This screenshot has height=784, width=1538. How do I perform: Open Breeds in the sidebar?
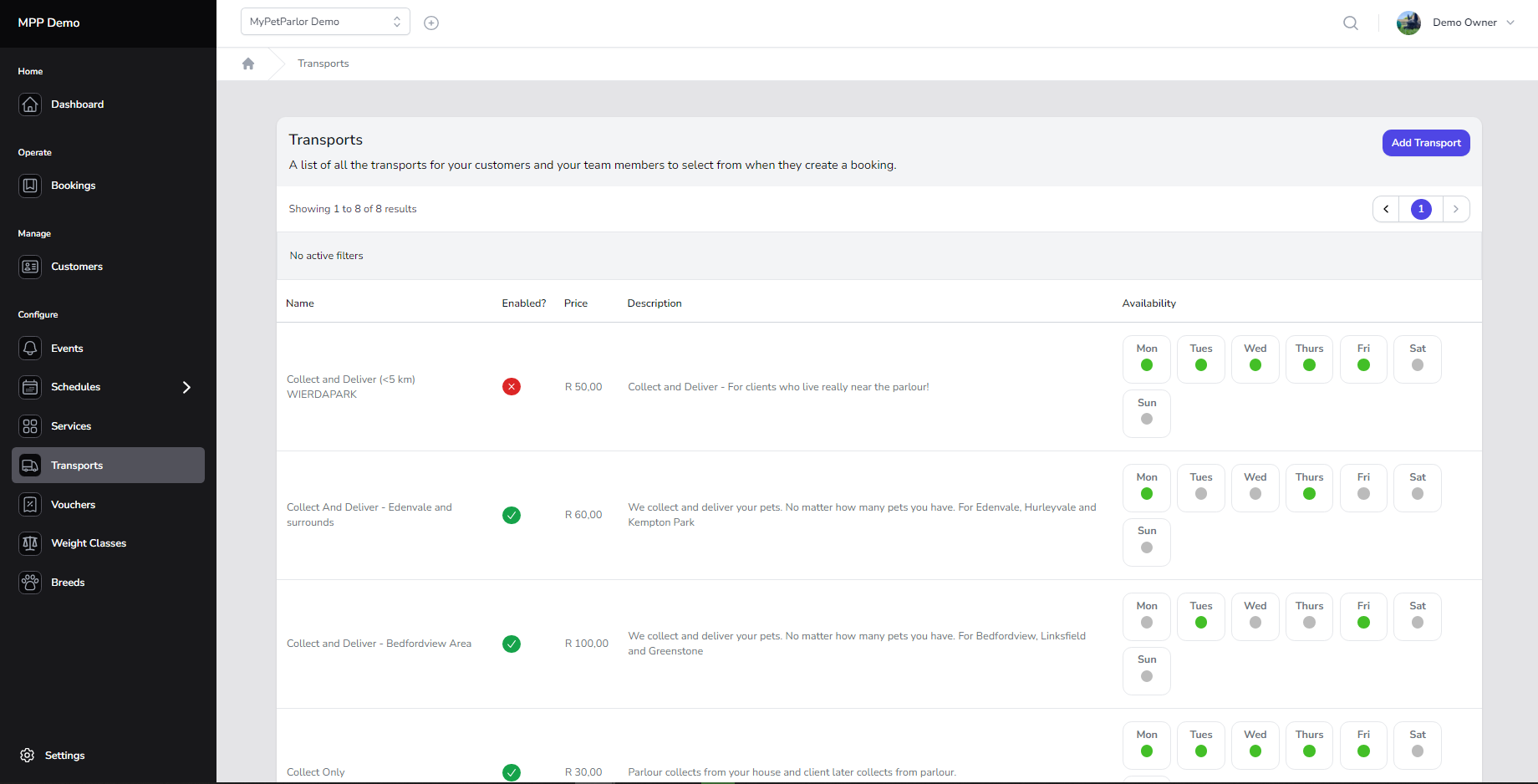coord(109,583)
